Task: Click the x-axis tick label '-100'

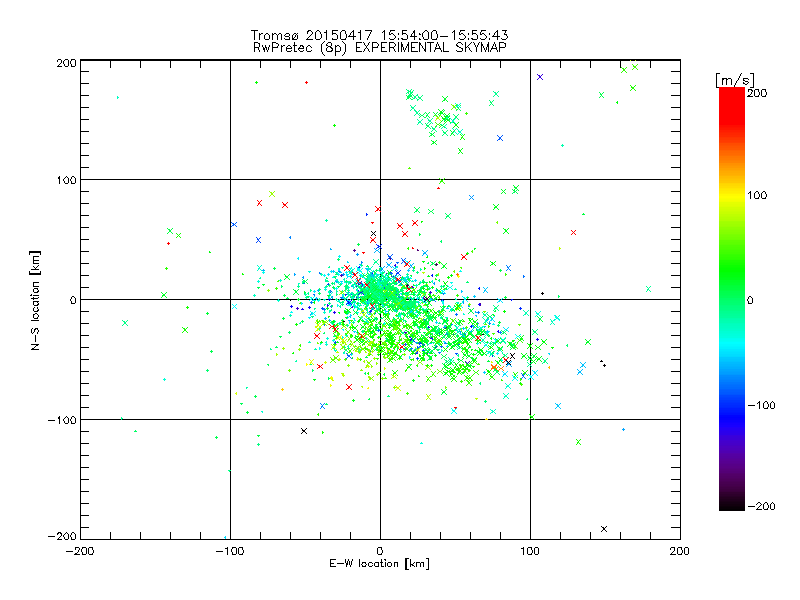Action: tap(230, 551)
